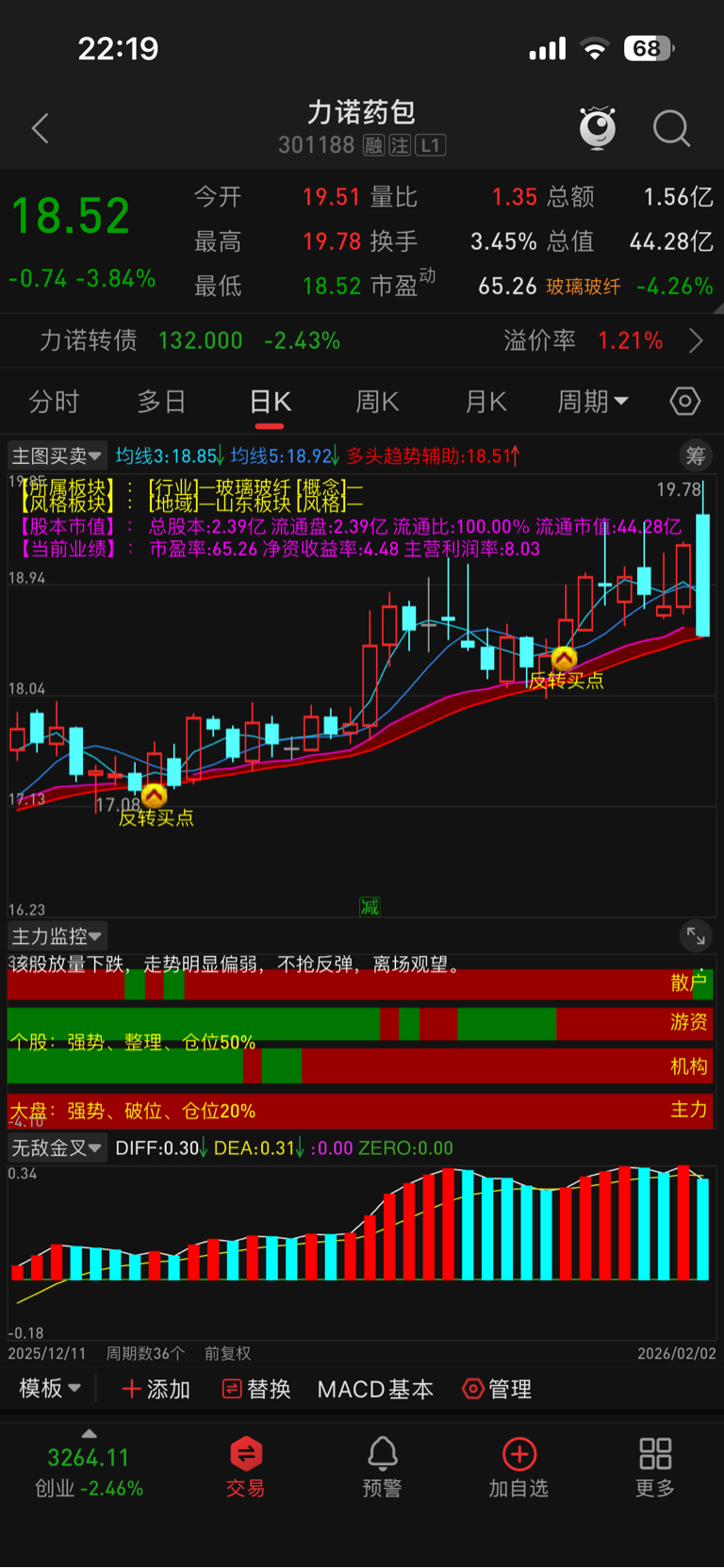Expand index switcher above 3264.11

(89, 1433)
